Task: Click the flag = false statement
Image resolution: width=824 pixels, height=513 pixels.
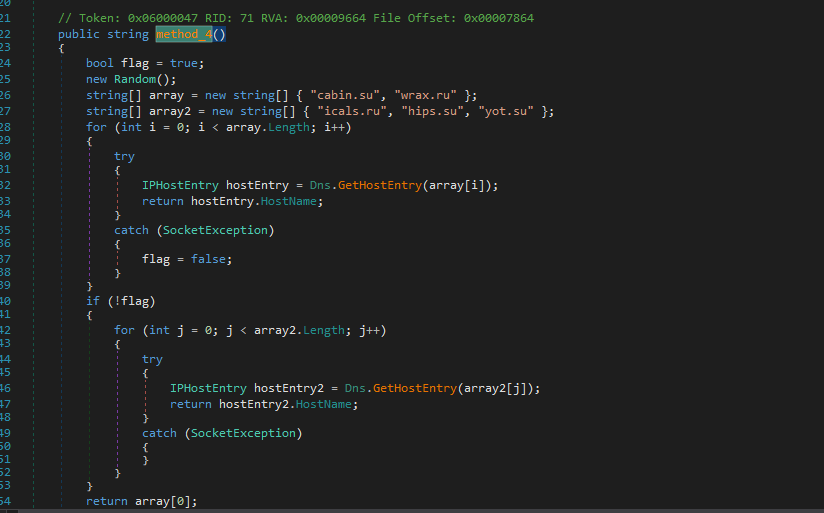Action: 187,259
